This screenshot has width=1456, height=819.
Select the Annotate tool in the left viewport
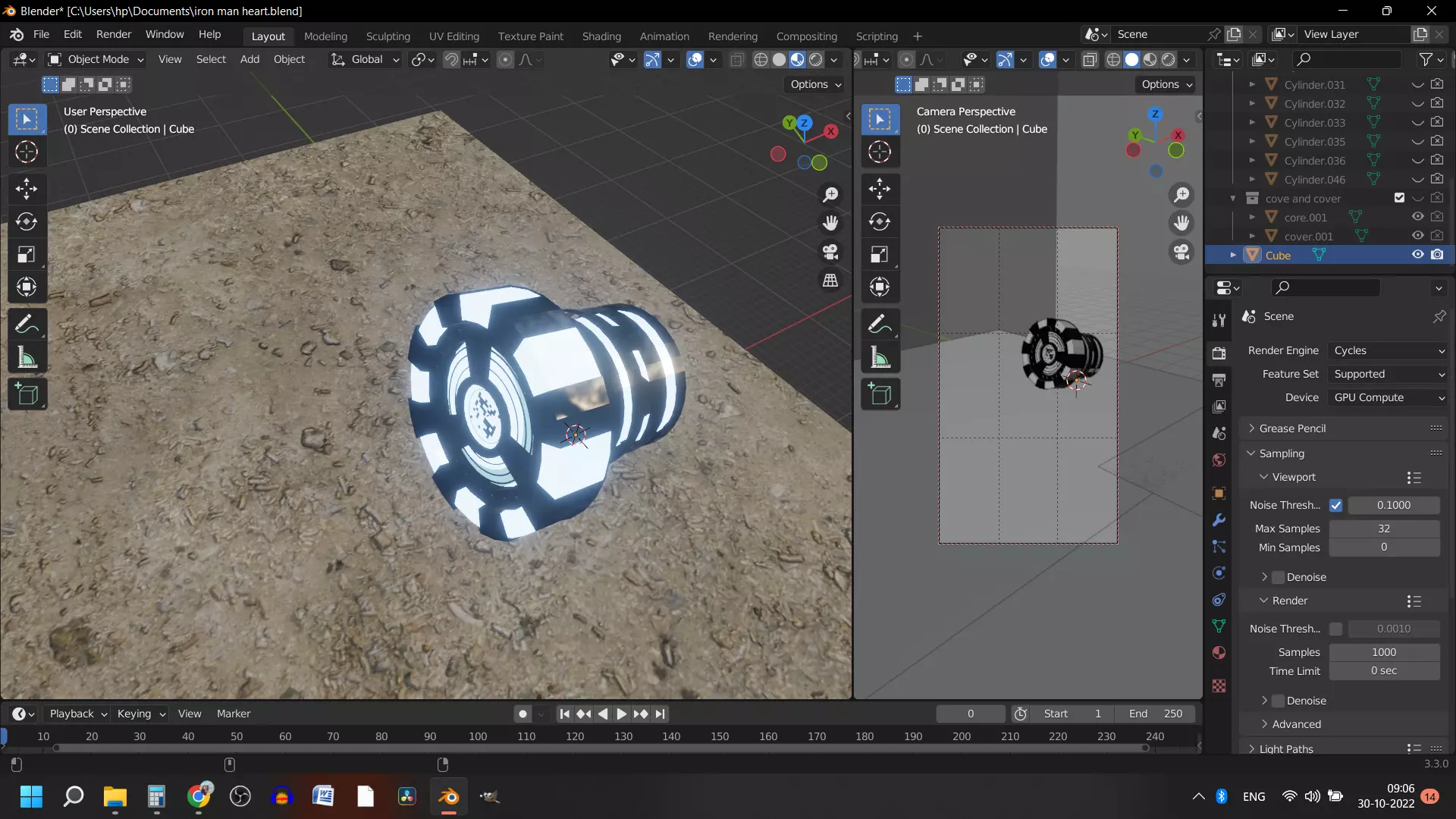(27, 324)
